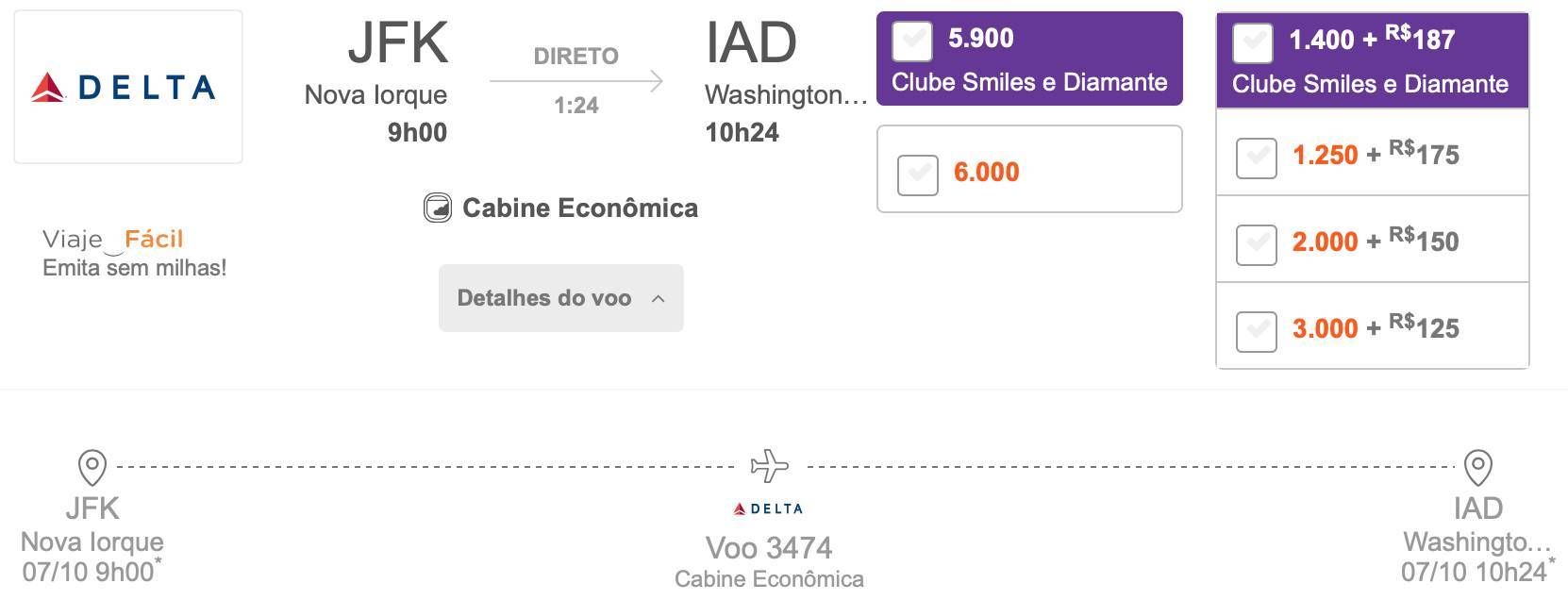Choose the 1.250 + R$175 fare checkbox

pyautogui.click(x=1257, y=158)
